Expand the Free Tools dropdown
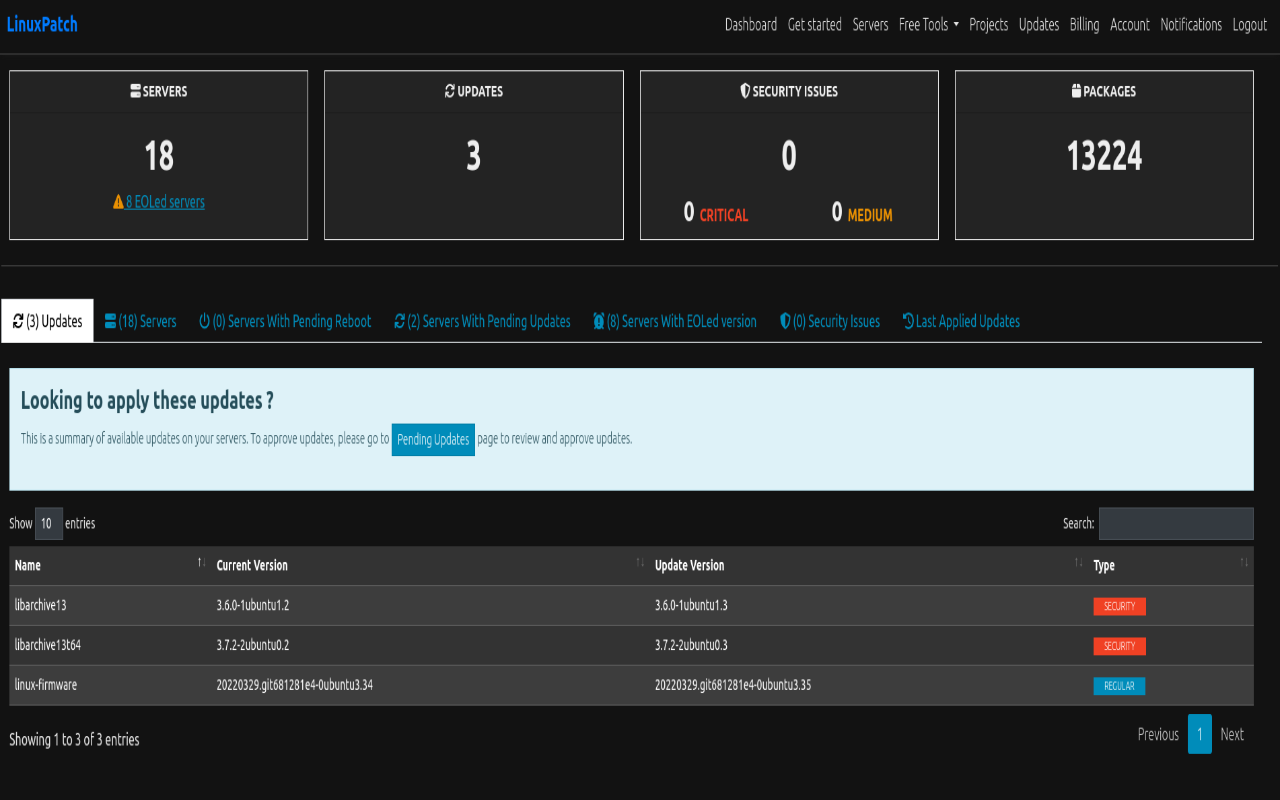1280x800 pixels. click(928, 25)
